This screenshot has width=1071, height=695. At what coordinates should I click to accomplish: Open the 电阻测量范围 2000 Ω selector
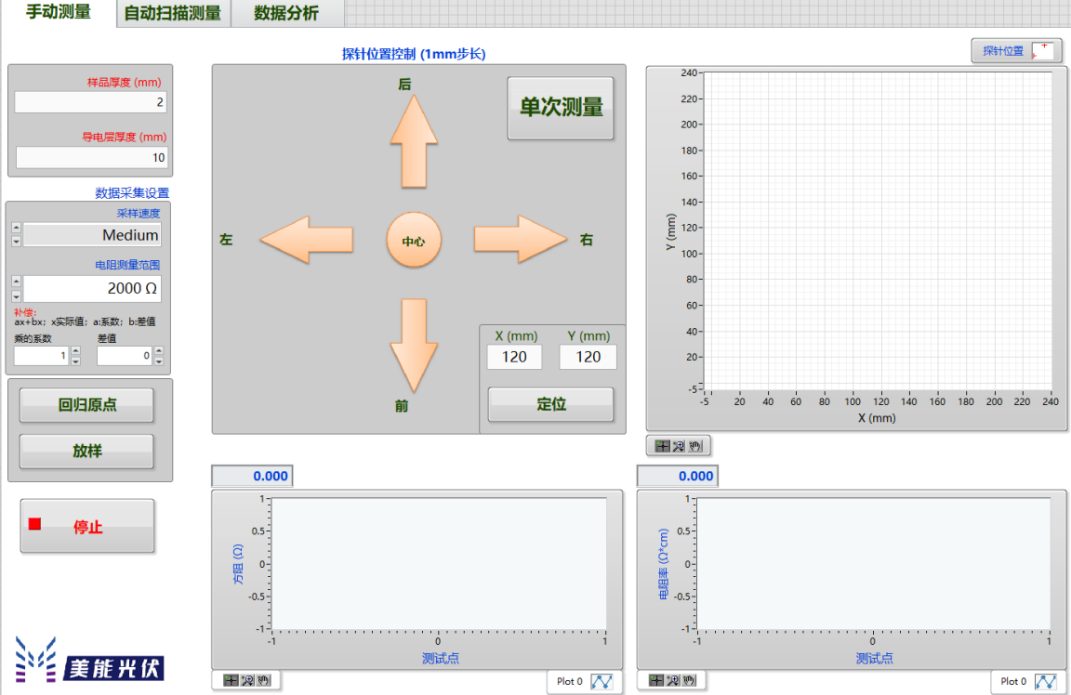pos(92,289)
